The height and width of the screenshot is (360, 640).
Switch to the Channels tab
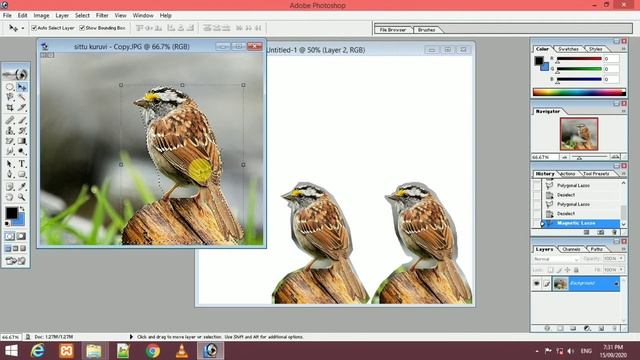click(x=571, y=249)
